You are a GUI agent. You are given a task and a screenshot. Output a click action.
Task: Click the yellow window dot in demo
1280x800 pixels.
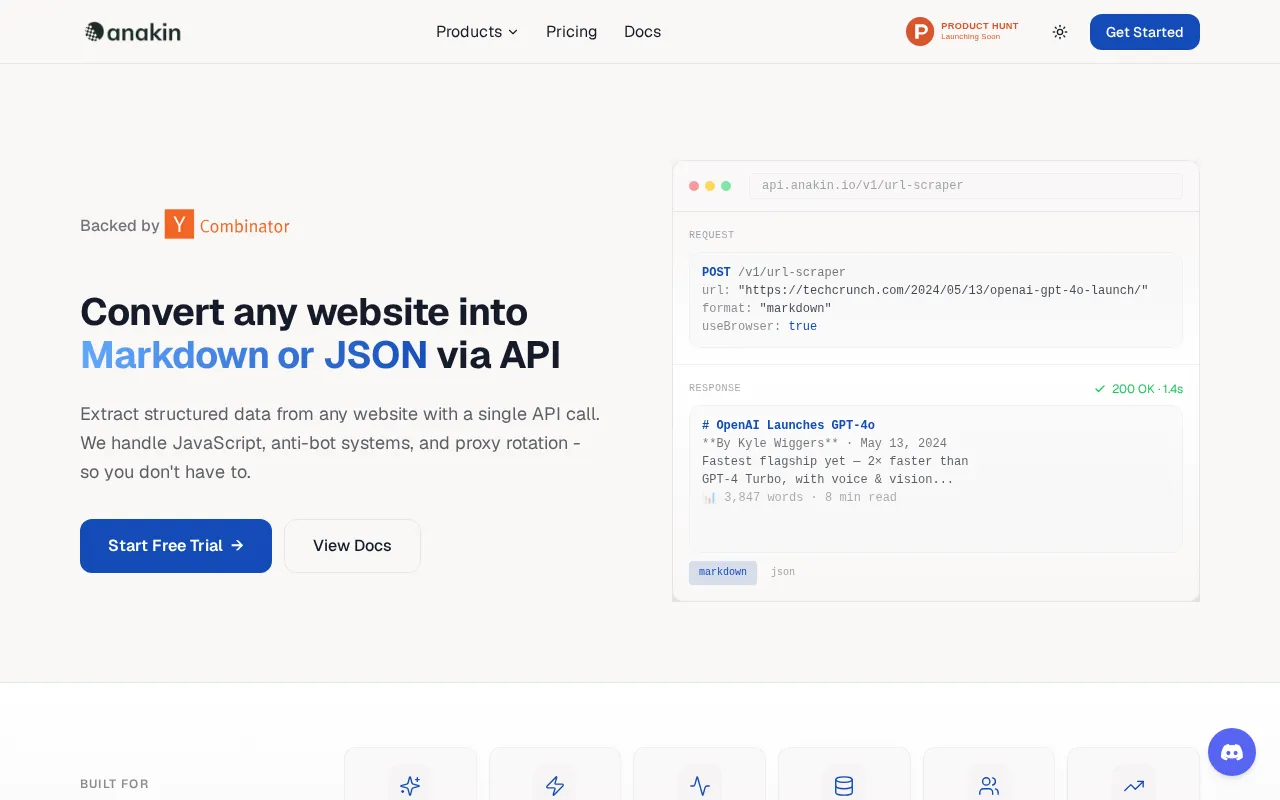710,186
